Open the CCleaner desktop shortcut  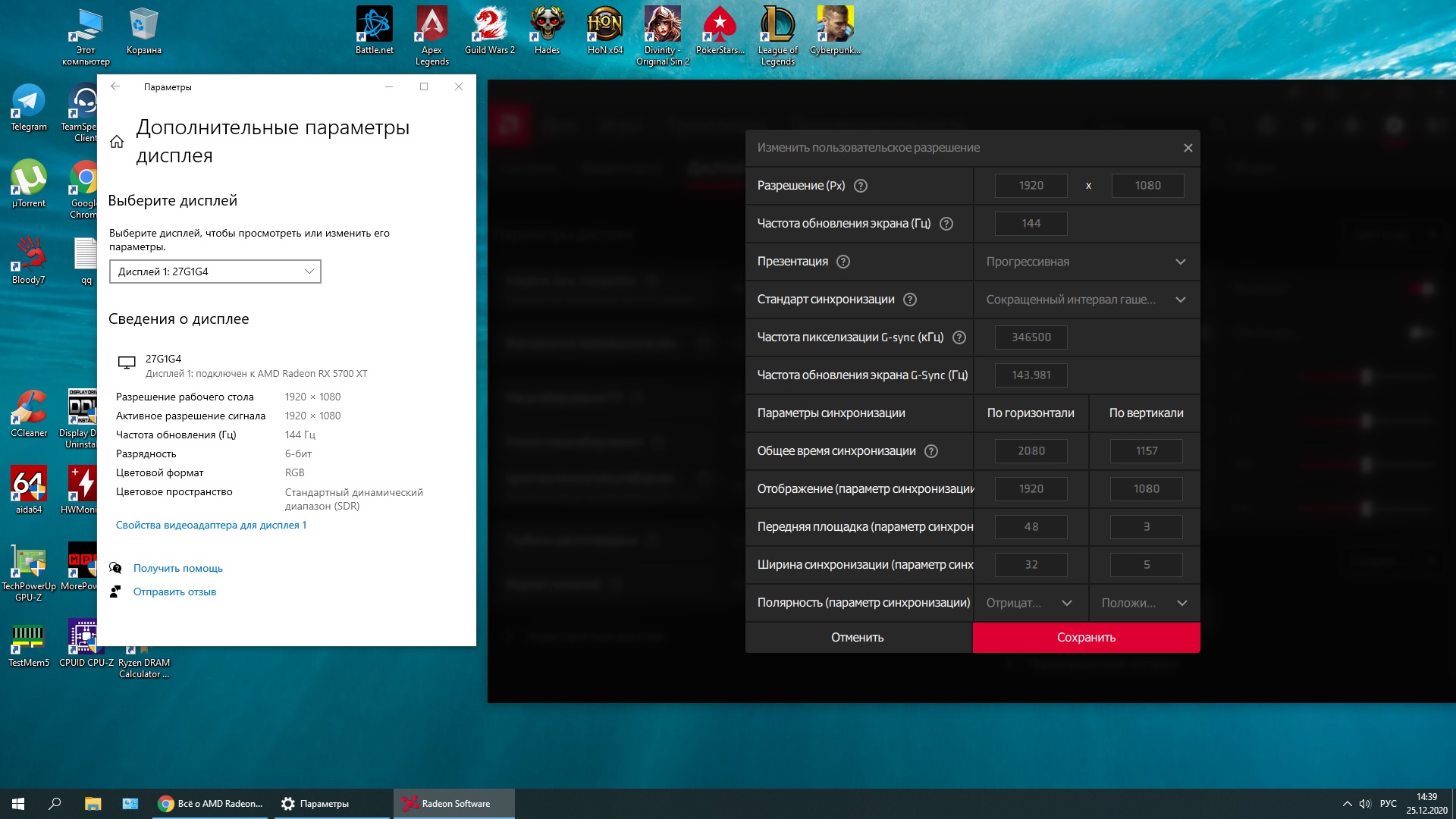29,413
